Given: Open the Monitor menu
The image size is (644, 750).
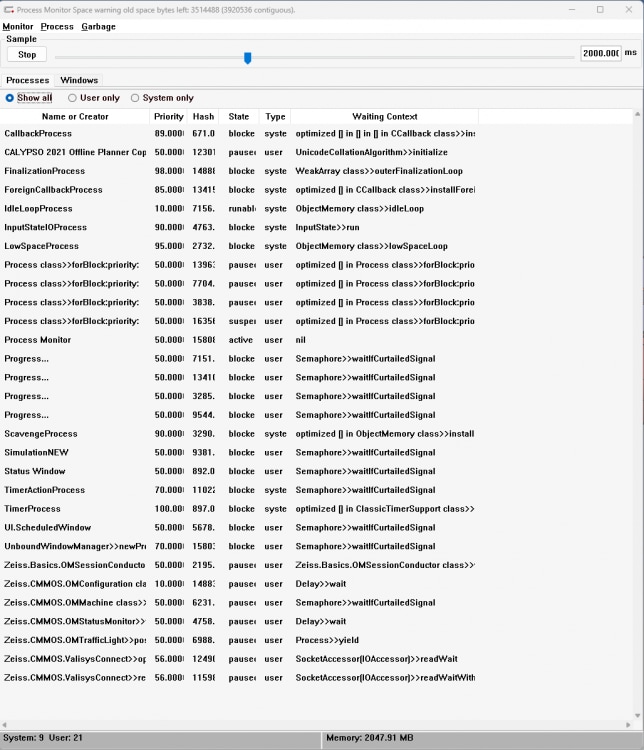Looking at the screenshot, I should [18, 27].
